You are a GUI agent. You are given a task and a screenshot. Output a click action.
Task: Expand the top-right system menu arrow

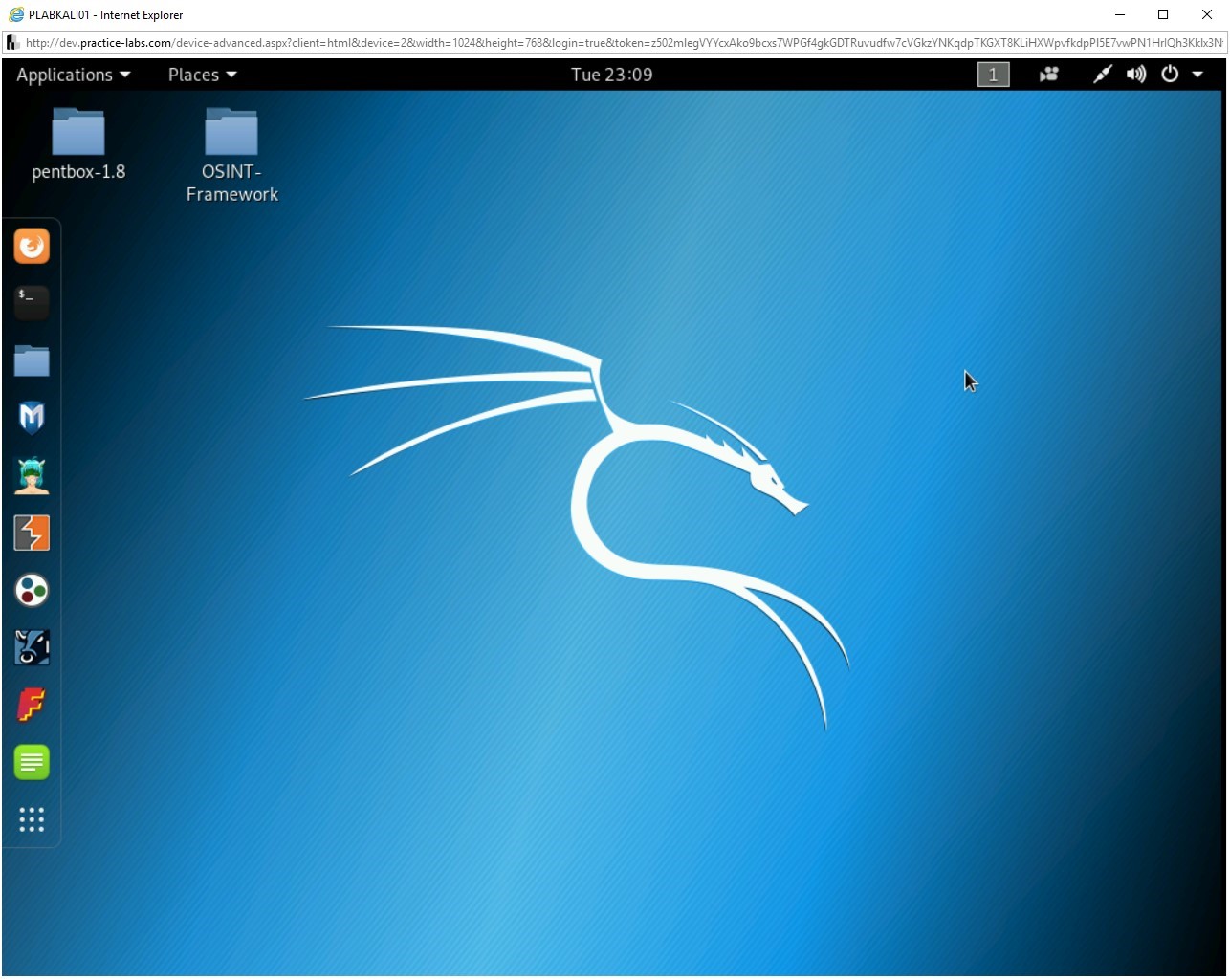coord(1198,74)
